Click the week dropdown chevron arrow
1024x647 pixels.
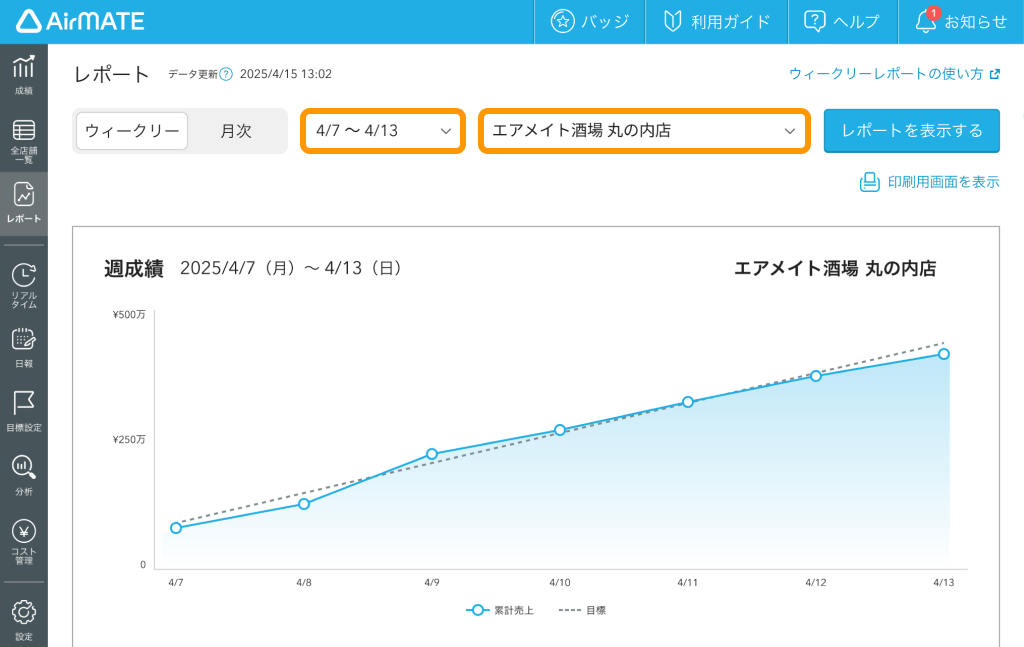pyautogui.click(x=446, y=131)
